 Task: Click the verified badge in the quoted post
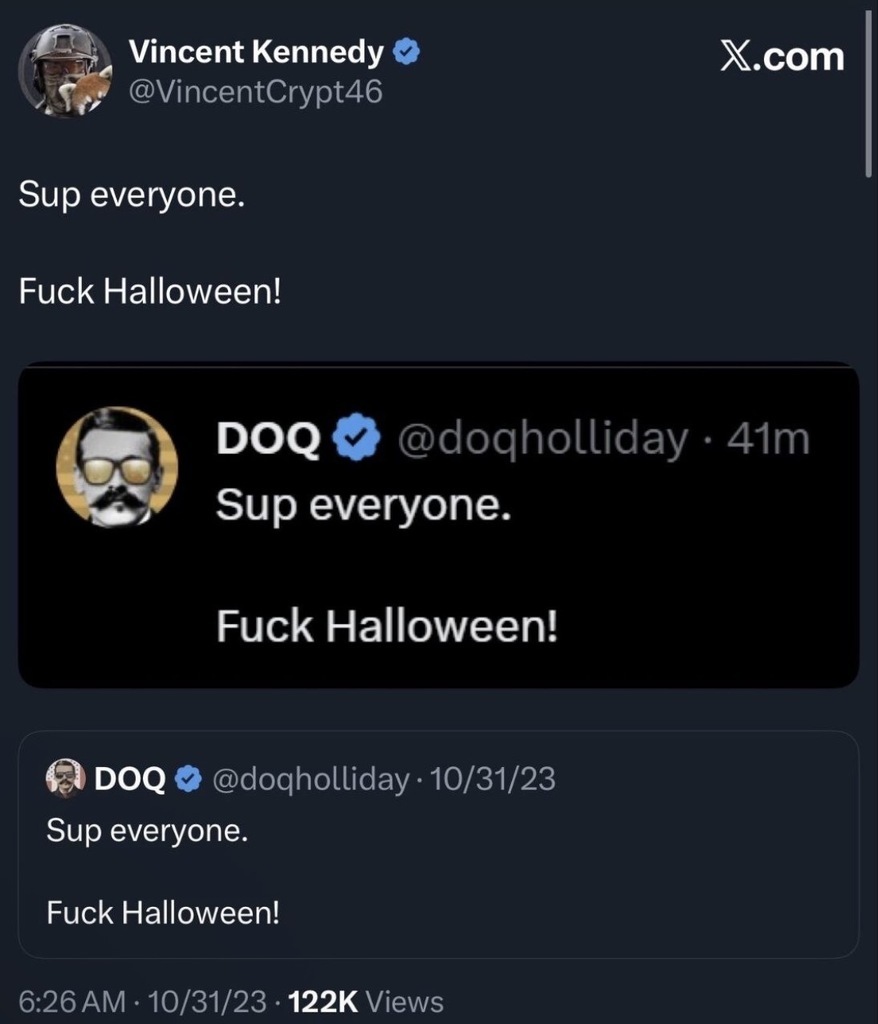pos(188,779)
